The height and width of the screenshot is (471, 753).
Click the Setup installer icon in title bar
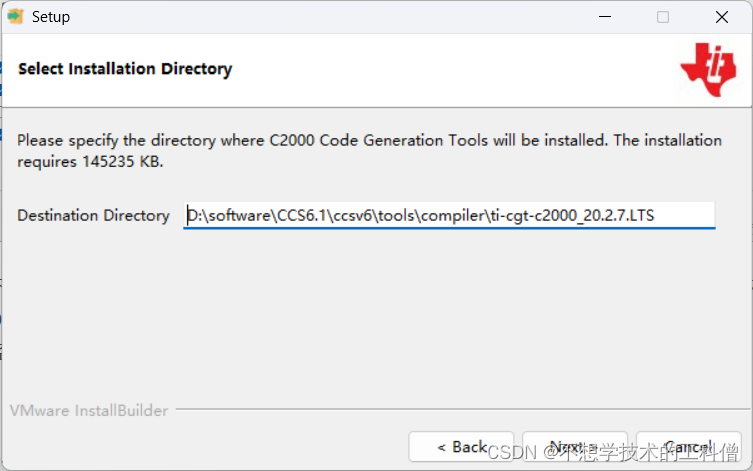click(x=15, y=17)
